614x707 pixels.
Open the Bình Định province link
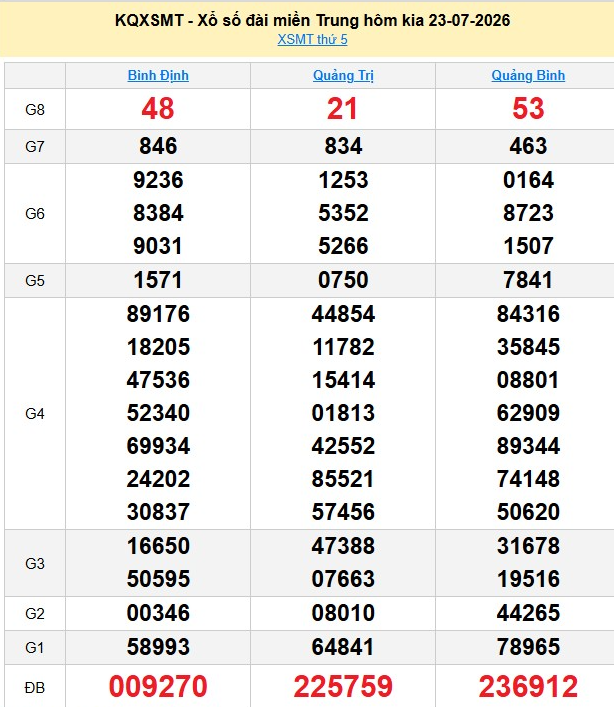[x=158, y=75]
